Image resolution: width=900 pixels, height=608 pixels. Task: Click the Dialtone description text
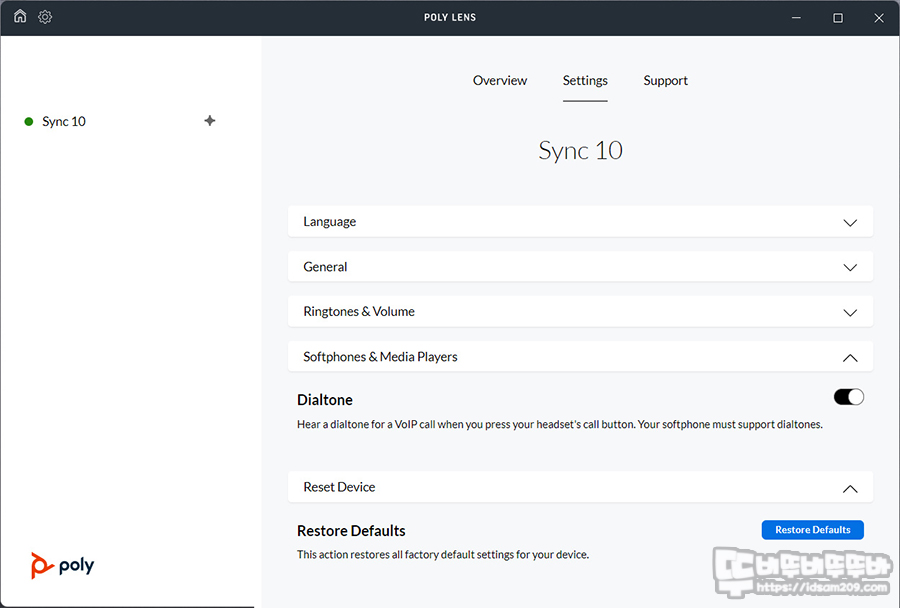(560, 424)
